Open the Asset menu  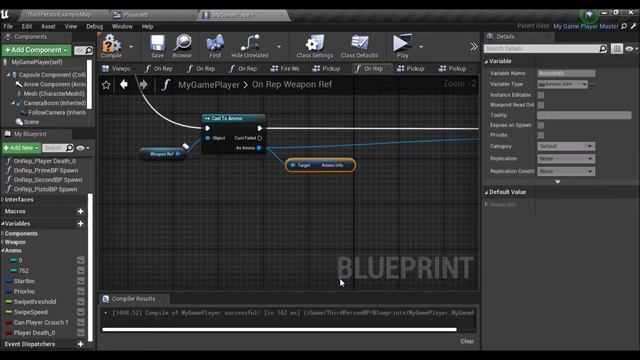(x=48, y=27)
